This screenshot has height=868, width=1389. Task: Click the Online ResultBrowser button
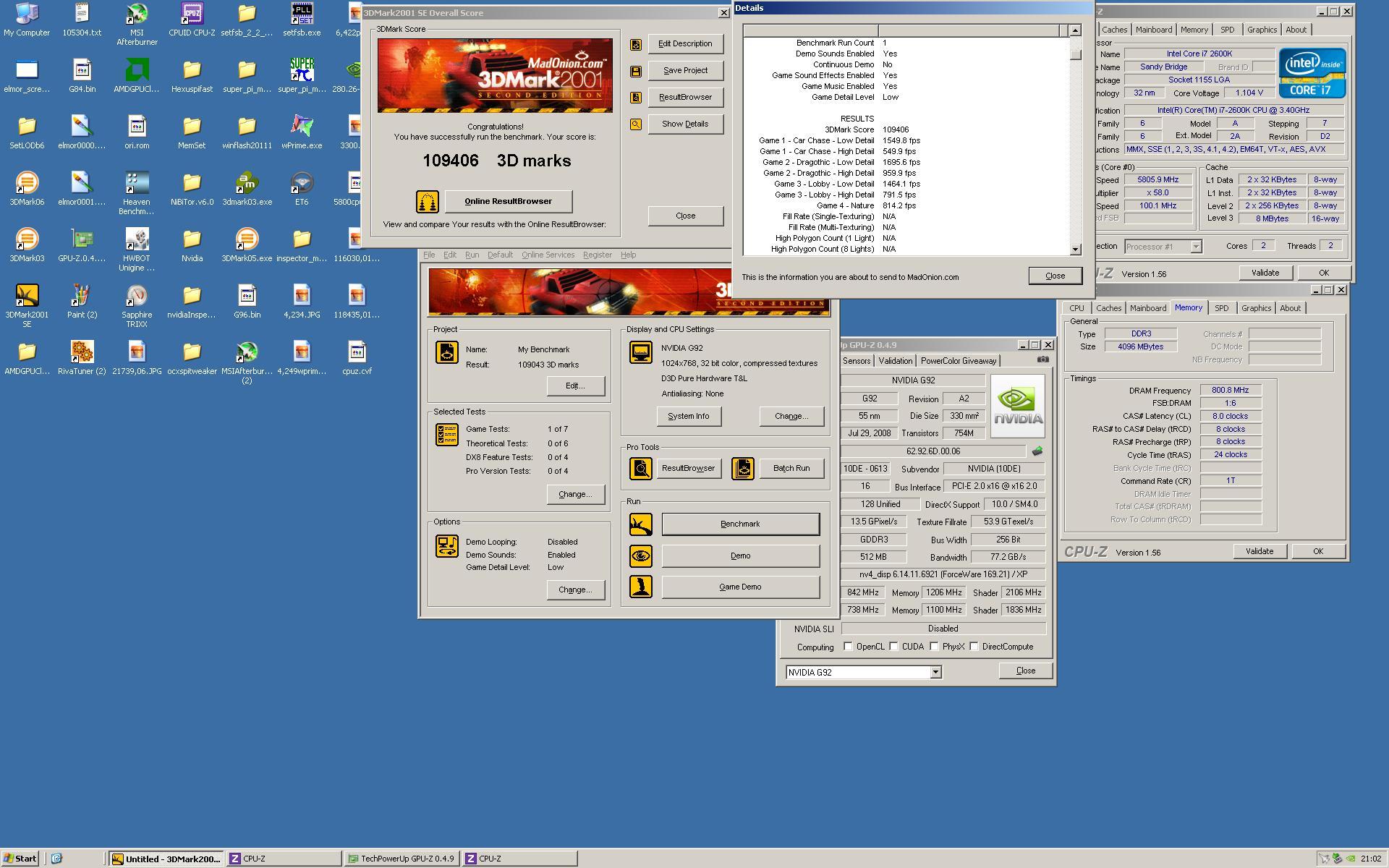coord(508,202)
